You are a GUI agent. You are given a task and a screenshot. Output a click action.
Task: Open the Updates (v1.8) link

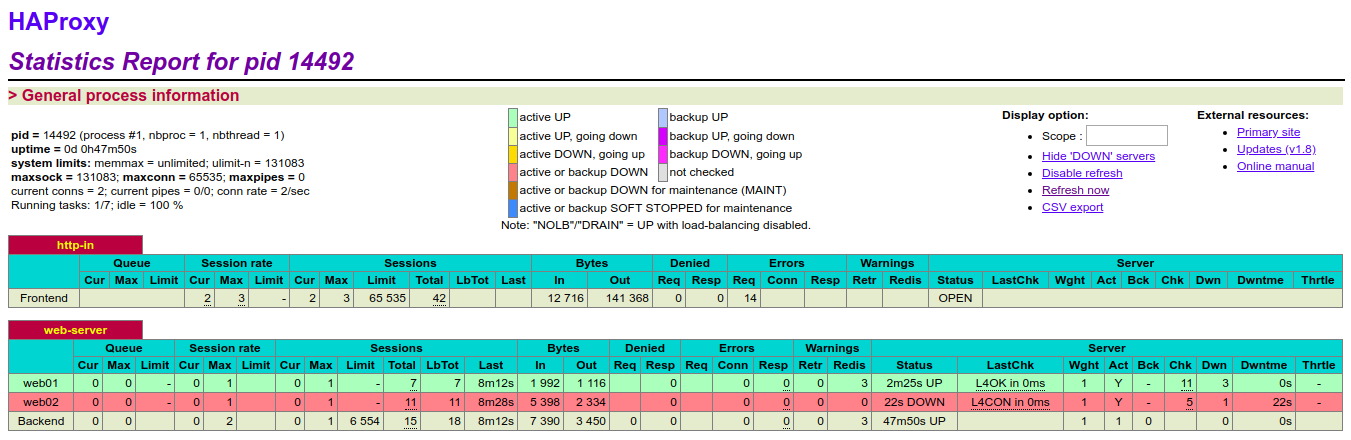pos(1276,149)
